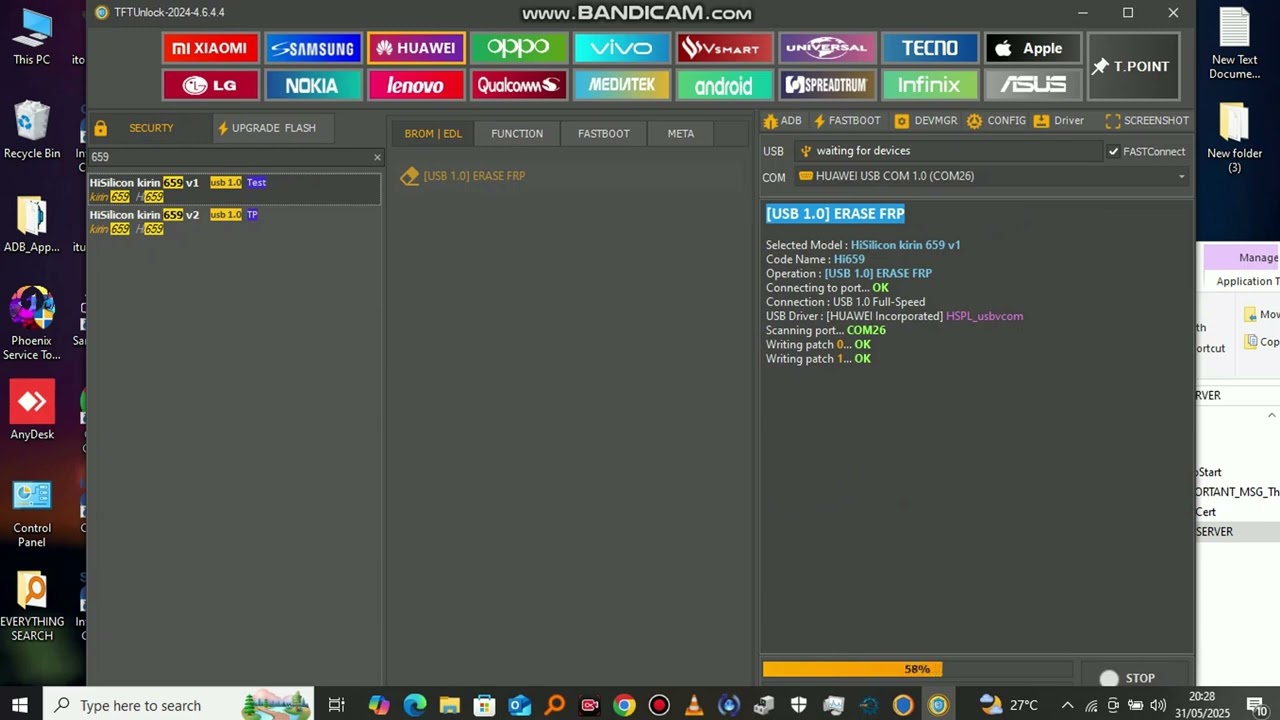
Task: Take a capture with SCREENSHOT button
Action: pyautogui.click(x=1147, y=121)
